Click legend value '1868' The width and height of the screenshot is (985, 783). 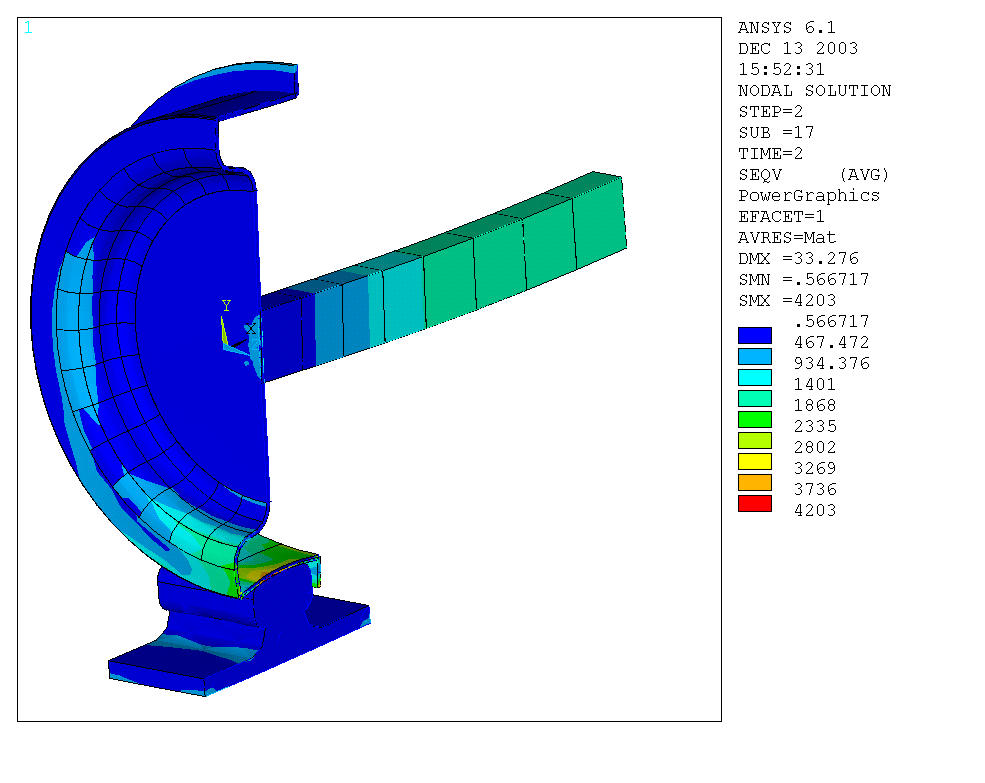click(814, 405)
